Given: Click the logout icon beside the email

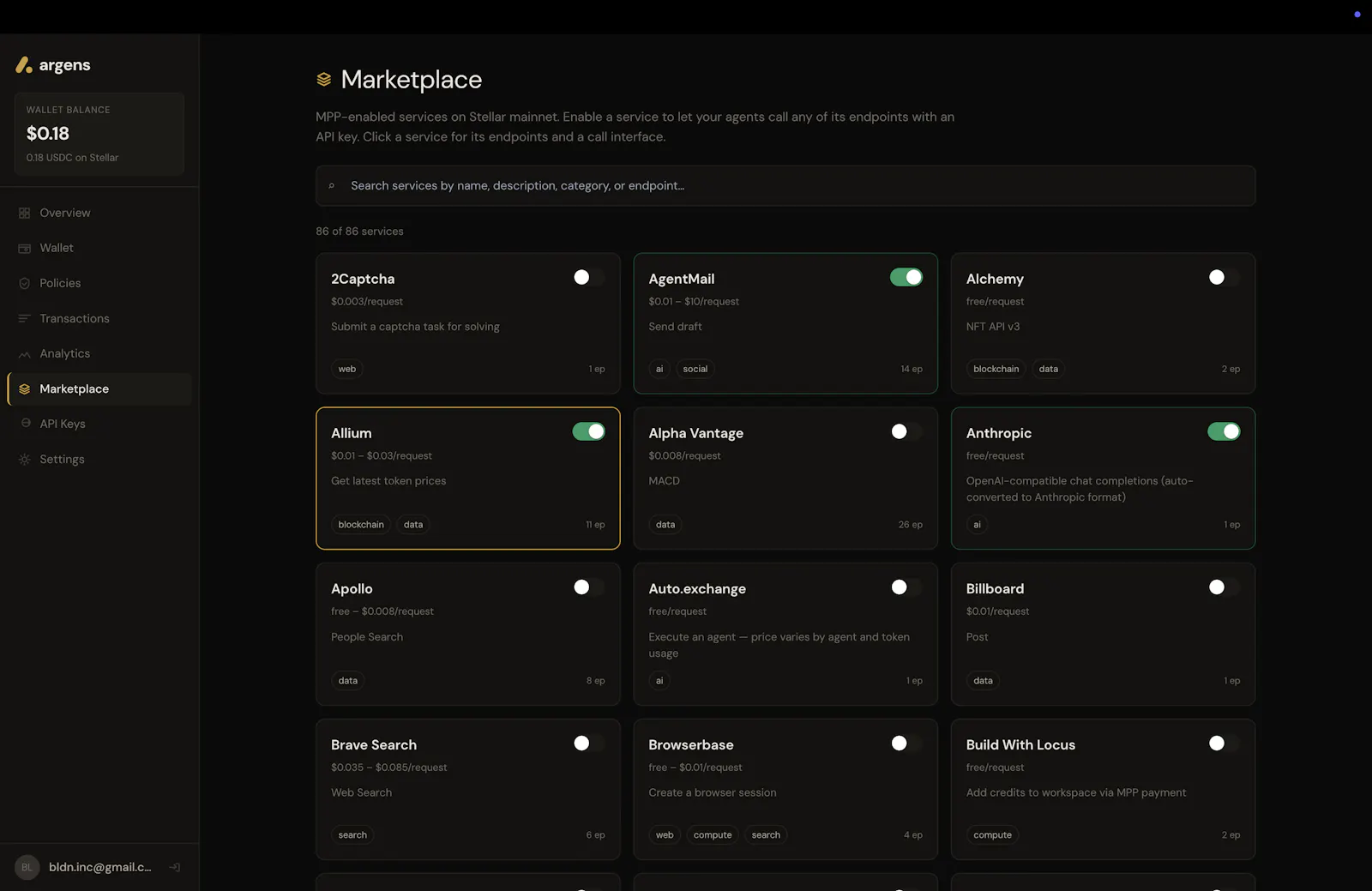Looking at the screenshot, I should click(175, 867).
